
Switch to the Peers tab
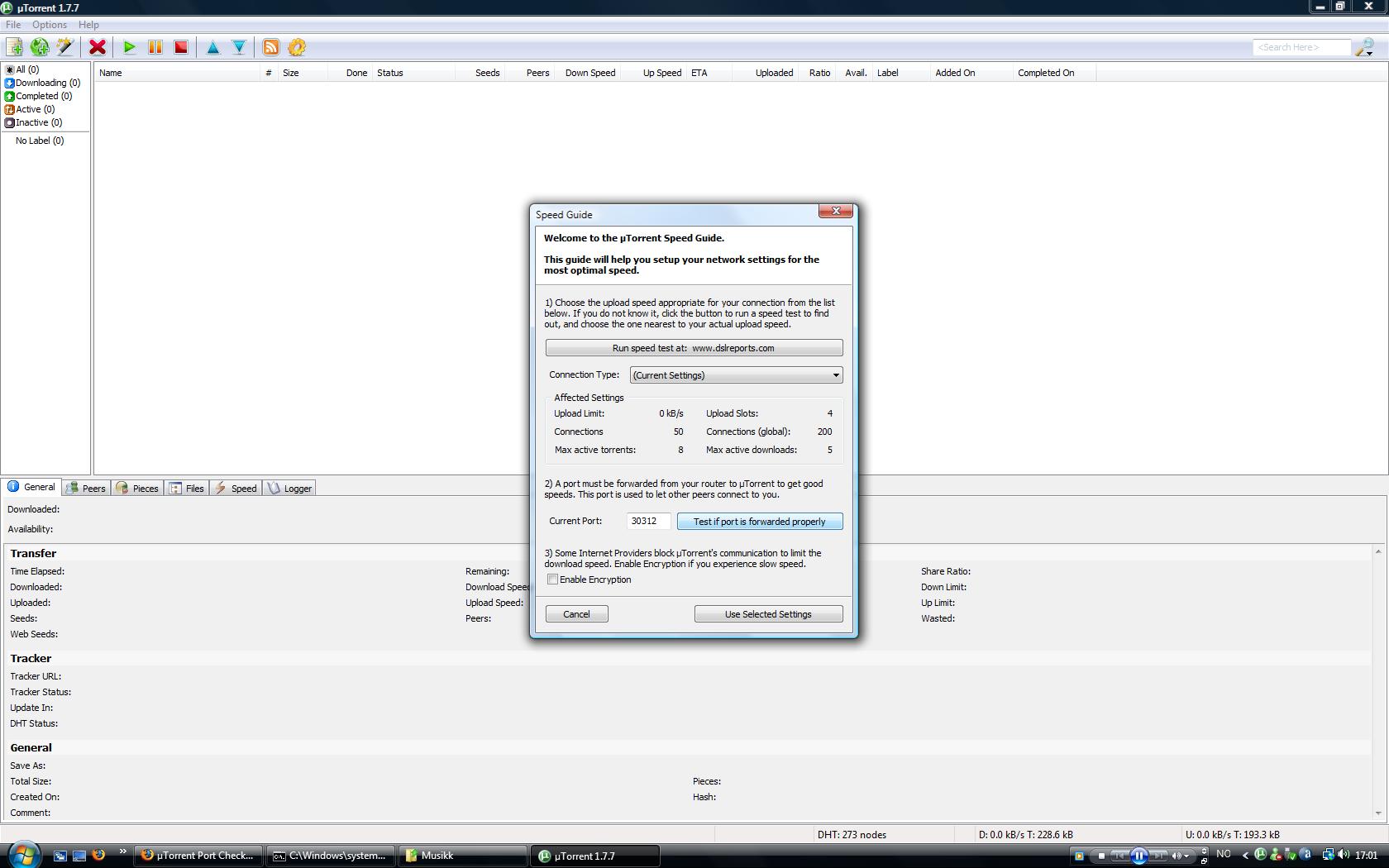[86, 489]
